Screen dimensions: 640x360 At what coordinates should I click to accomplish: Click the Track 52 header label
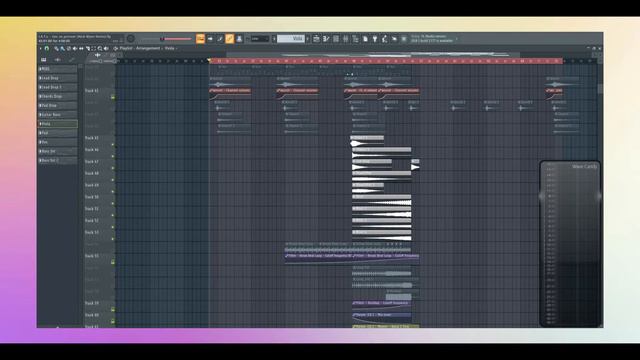92,220
